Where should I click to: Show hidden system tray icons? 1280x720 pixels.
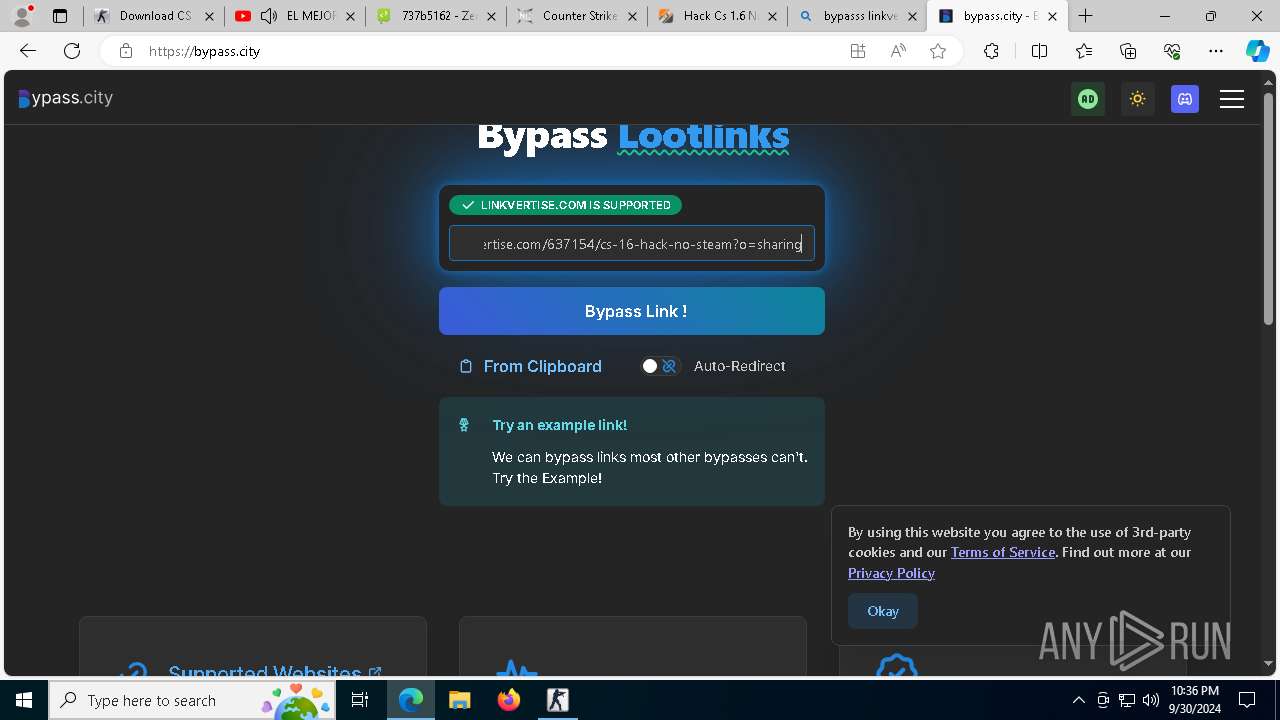(1079, 700)
